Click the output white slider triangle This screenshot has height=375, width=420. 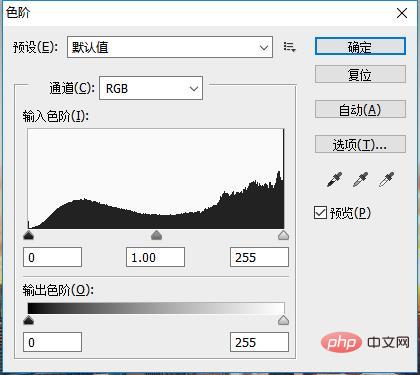[x=283, y=320]
